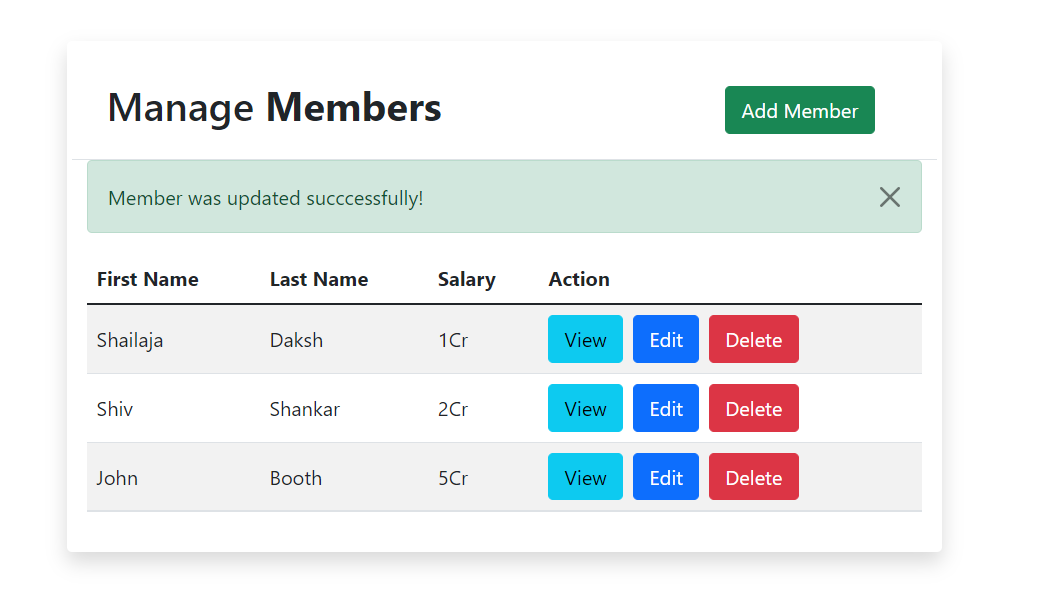
Task: Click the Add Member button
Action: (x=799, y=110)
